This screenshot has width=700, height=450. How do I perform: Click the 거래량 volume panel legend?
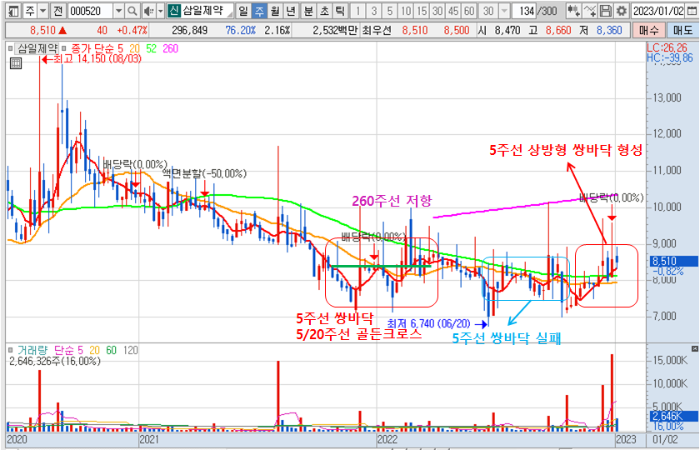pyautogui.click(x=34, y=350)
